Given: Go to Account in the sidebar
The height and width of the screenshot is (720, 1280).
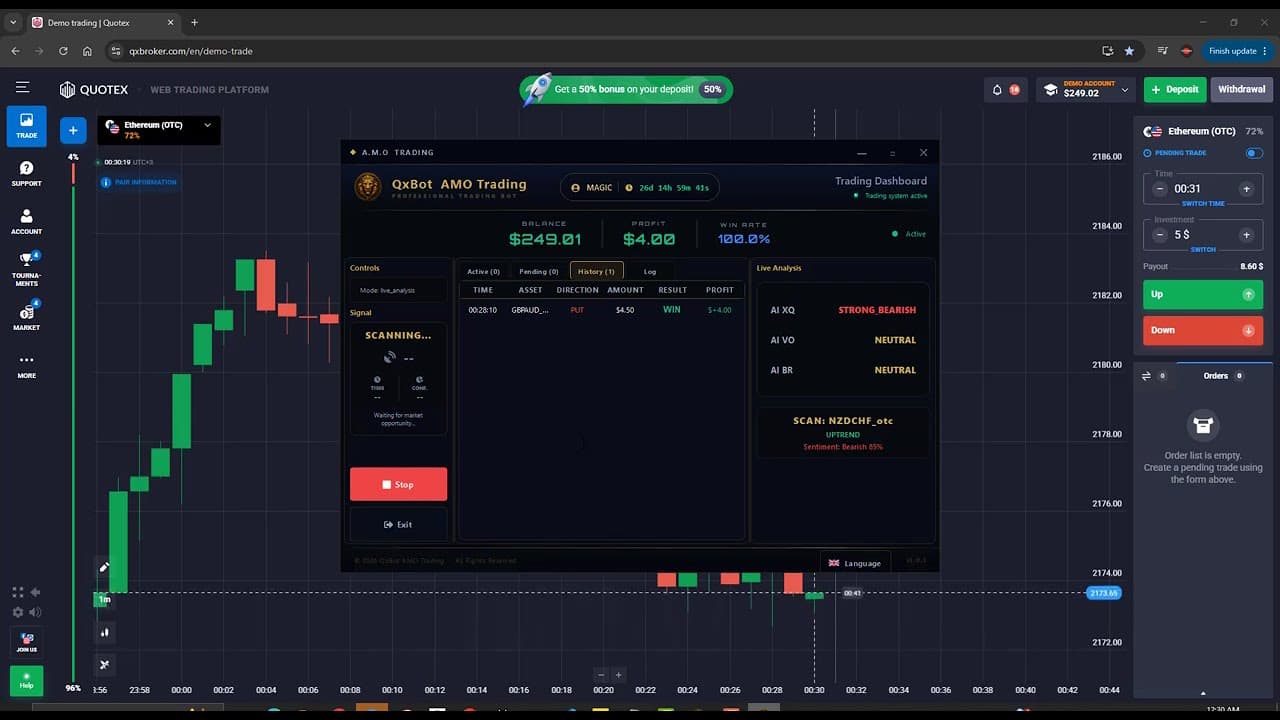Looking at the screenshot, I should pos(26,222).
